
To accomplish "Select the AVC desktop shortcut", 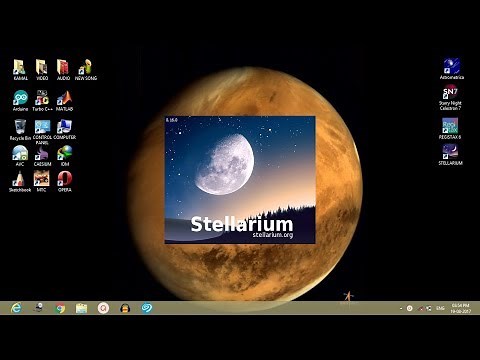I will pyautogui.click(x=20, y=156).
